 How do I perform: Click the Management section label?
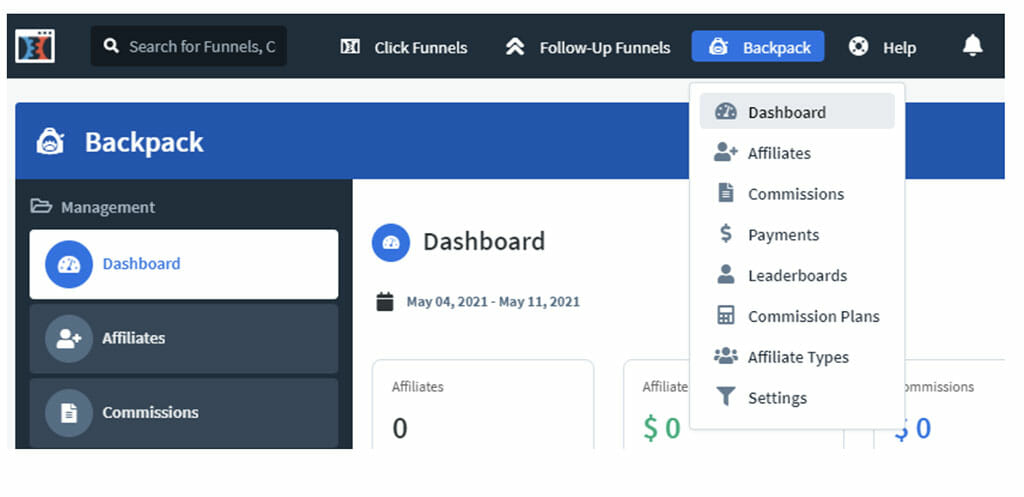point(108,207)
